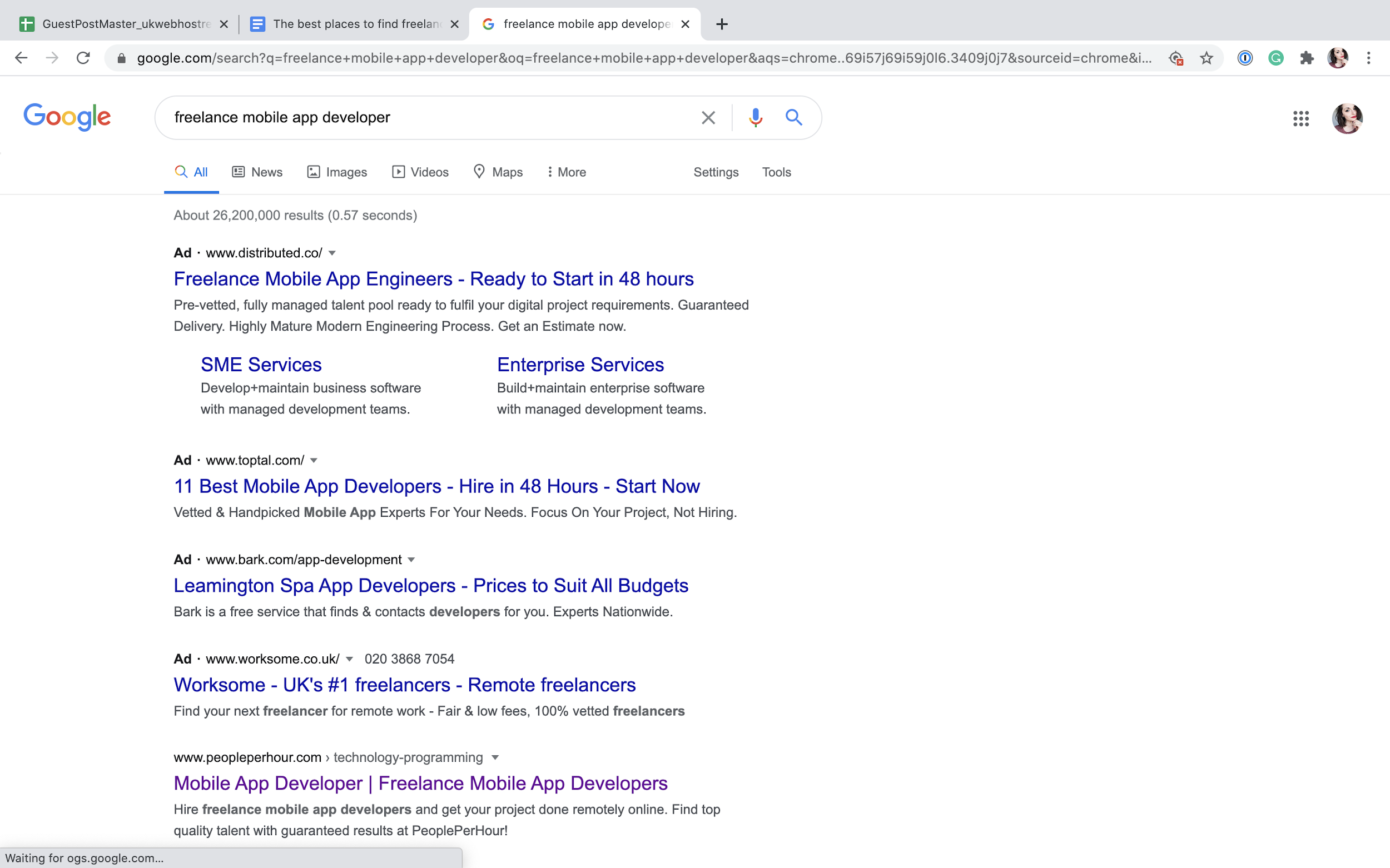Viewport: 1390px width, 868px height.
Task: Expand the More search categories menu
Action: coord(567,172)
